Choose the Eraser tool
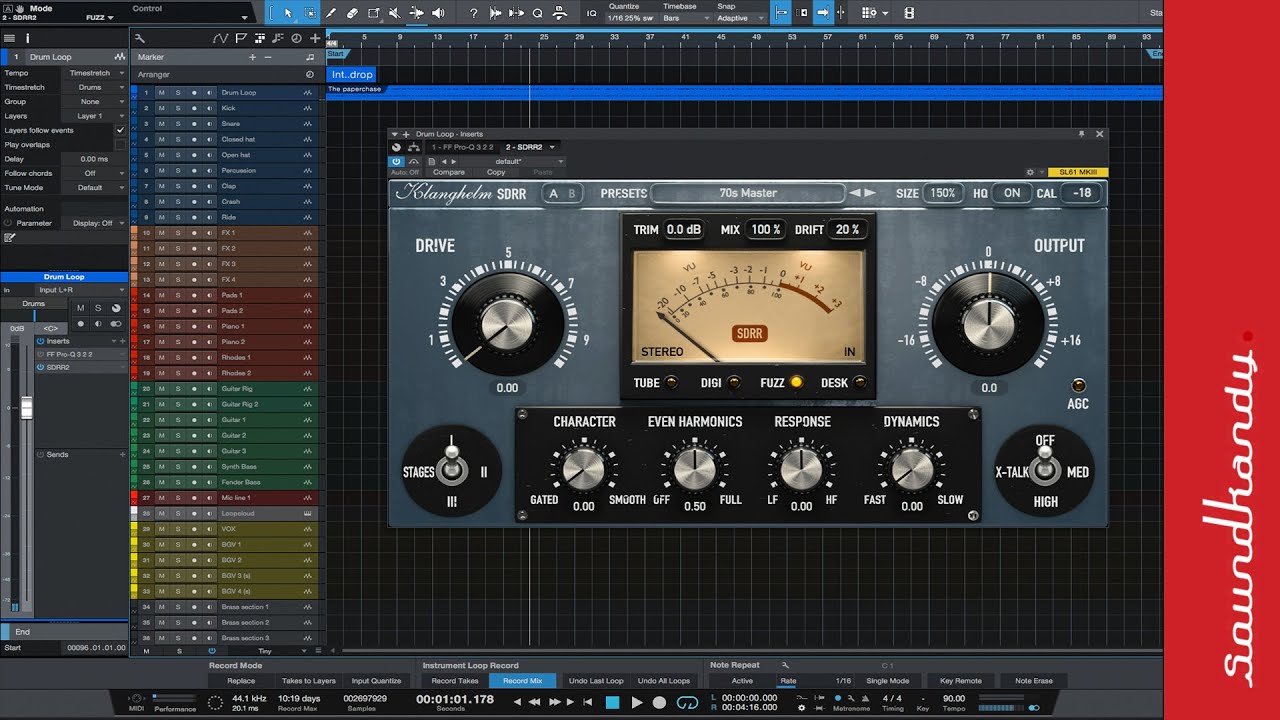Viewport: 1280px width, 720px height. (x=352, y=13)
